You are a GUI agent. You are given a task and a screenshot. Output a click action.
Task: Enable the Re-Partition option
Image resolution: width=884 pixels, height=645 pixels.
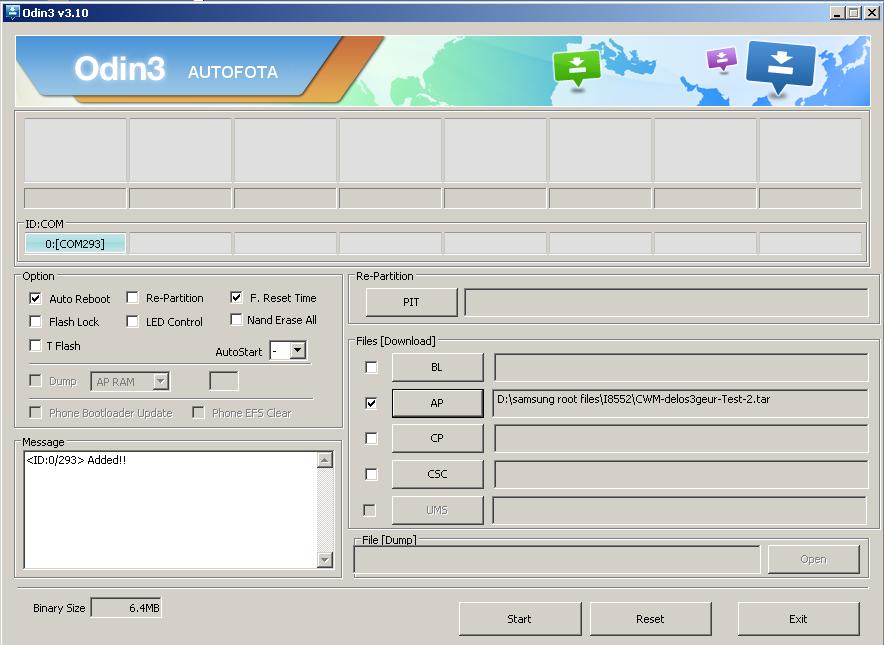coord(132,298)
